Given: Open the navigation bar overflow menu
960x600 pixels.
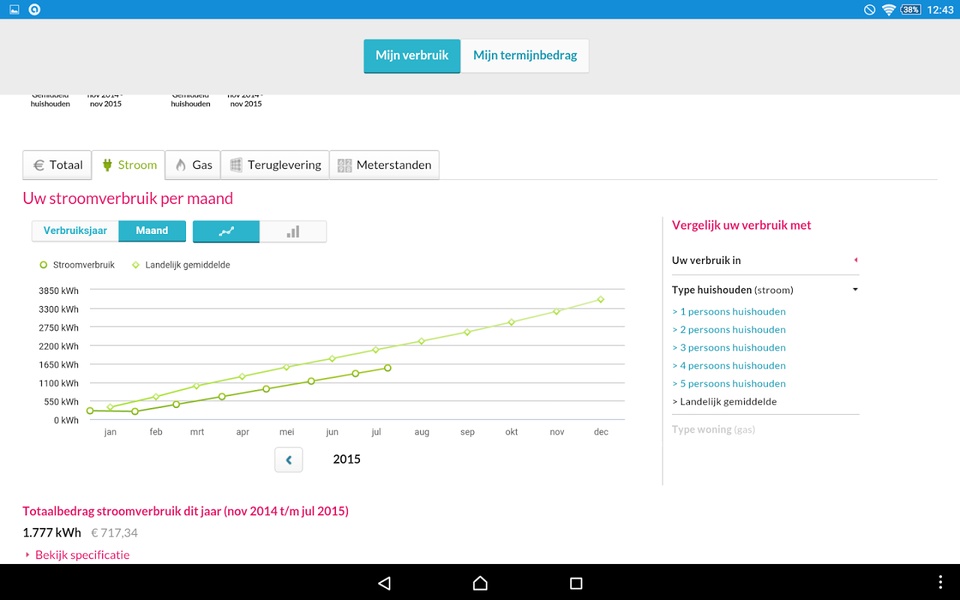Looking at the screenshot, I should (940, 582).
